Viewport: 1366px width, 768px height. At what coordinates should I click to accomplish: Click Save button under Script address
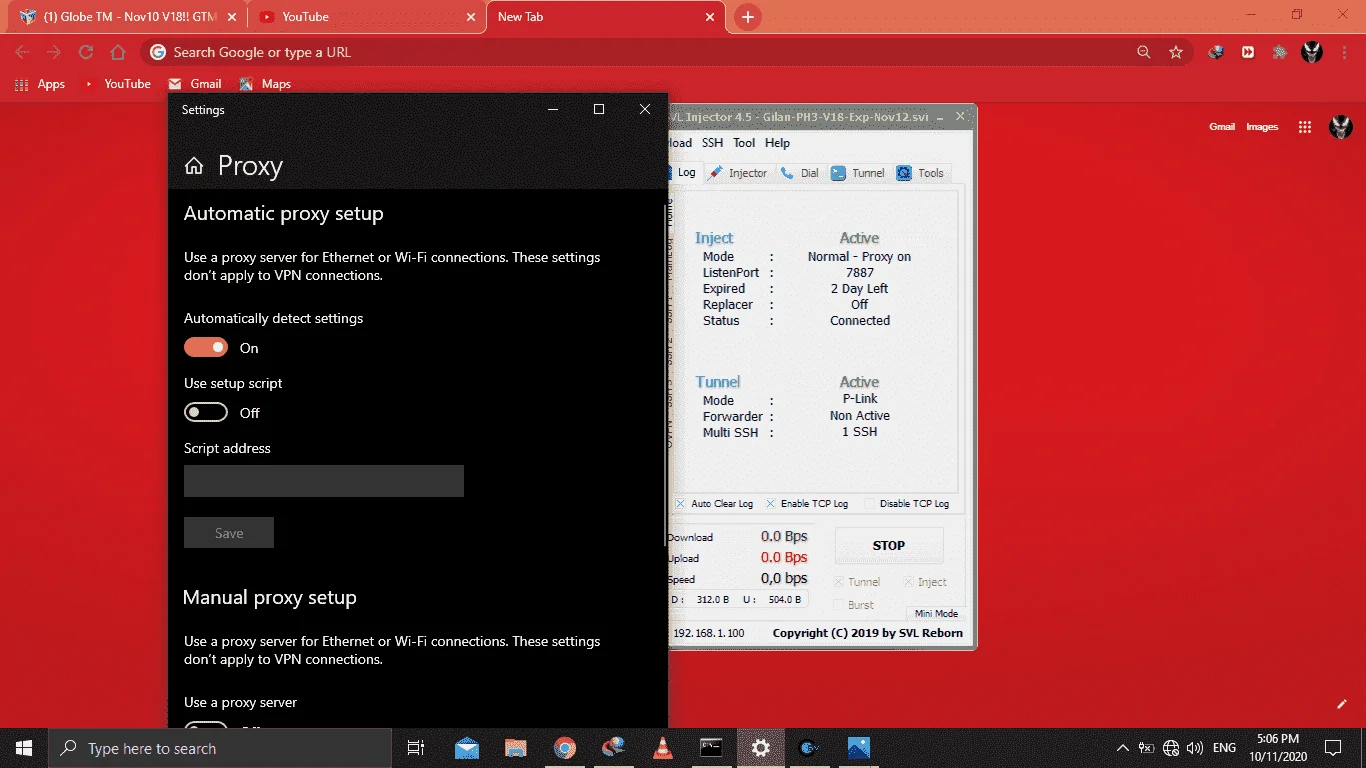(229, 533)
